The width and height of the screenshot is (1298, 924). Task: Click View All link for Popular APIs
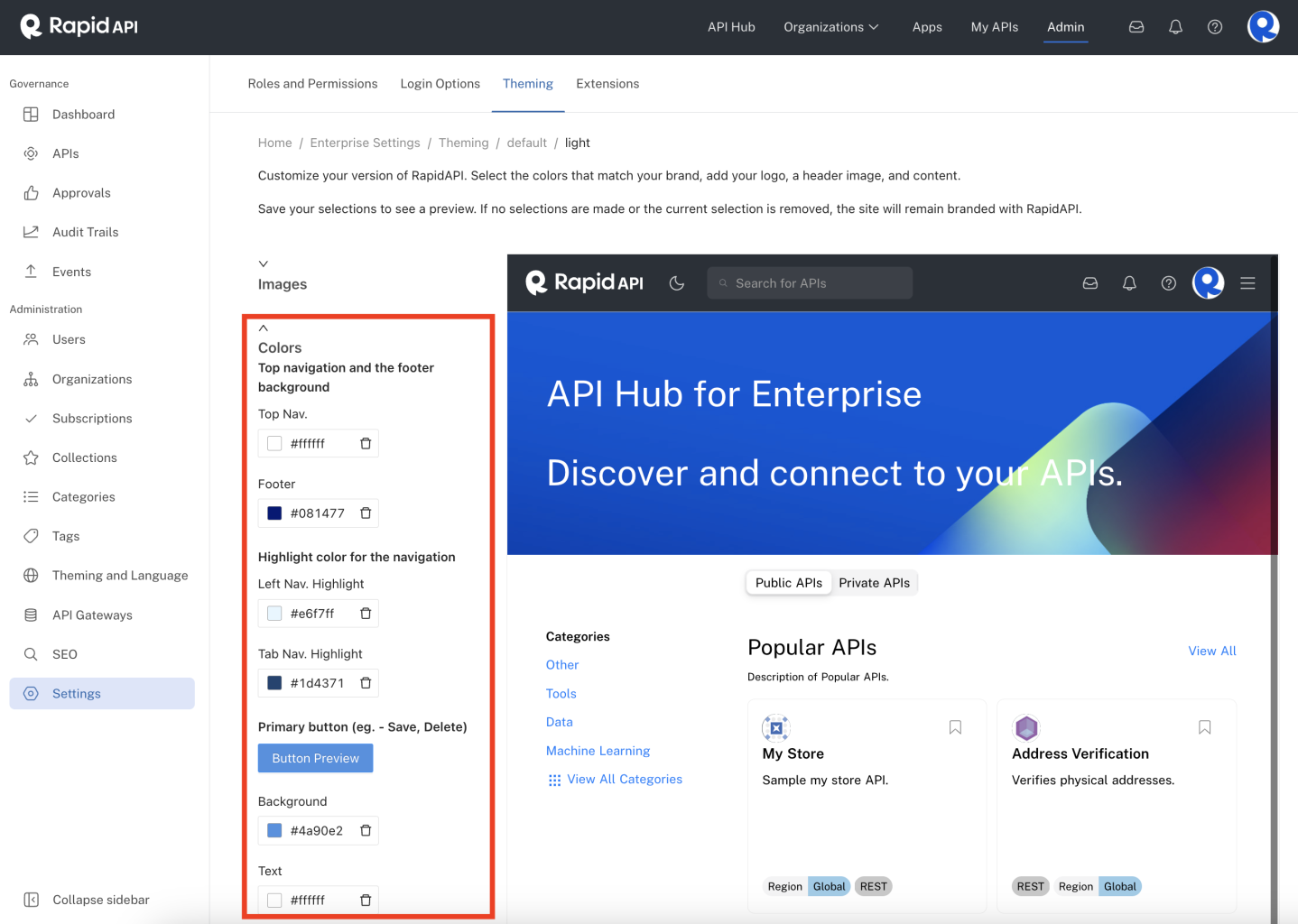1212,651
